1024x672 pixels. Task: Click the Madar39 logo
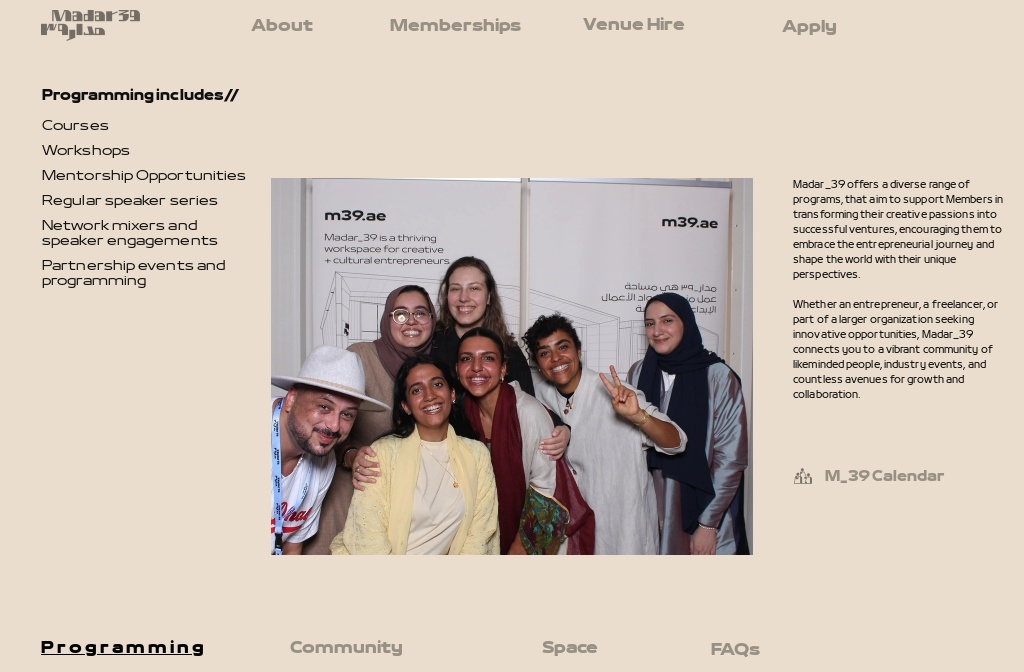coord(91,25)
